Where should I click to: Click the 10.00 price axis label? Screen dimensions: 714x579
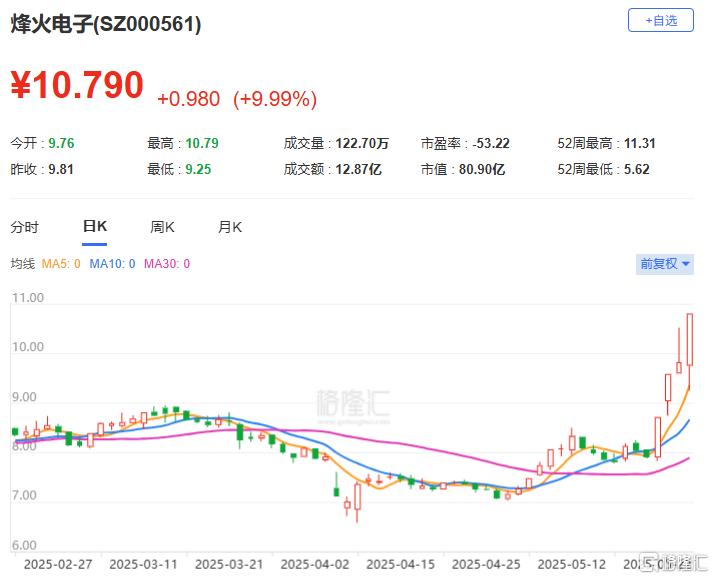pyautogui.click(x=28, y=347)
